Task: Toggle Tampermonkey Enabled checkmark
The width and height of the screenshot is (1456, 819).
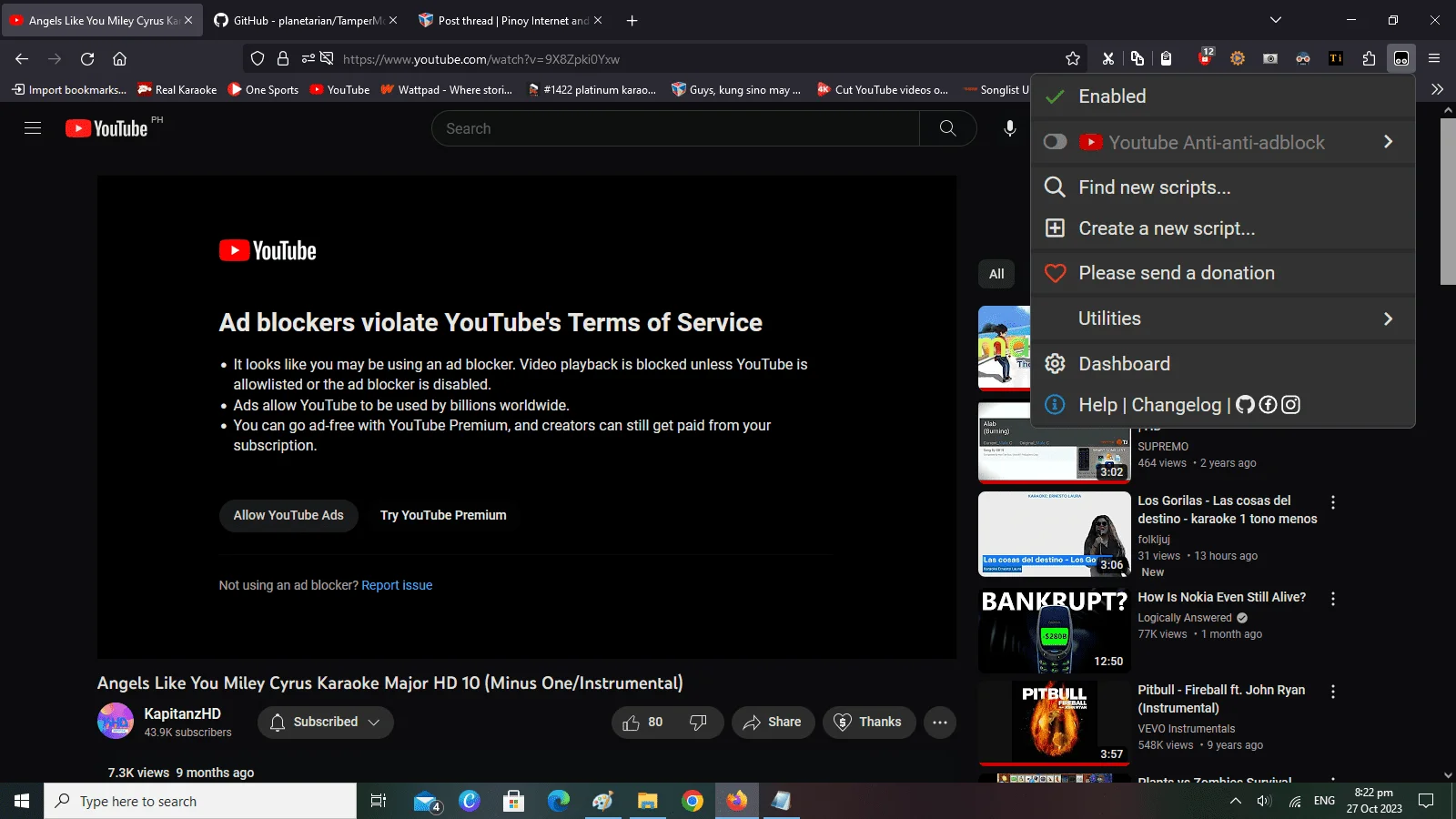Action: (x=1055, y=96)
